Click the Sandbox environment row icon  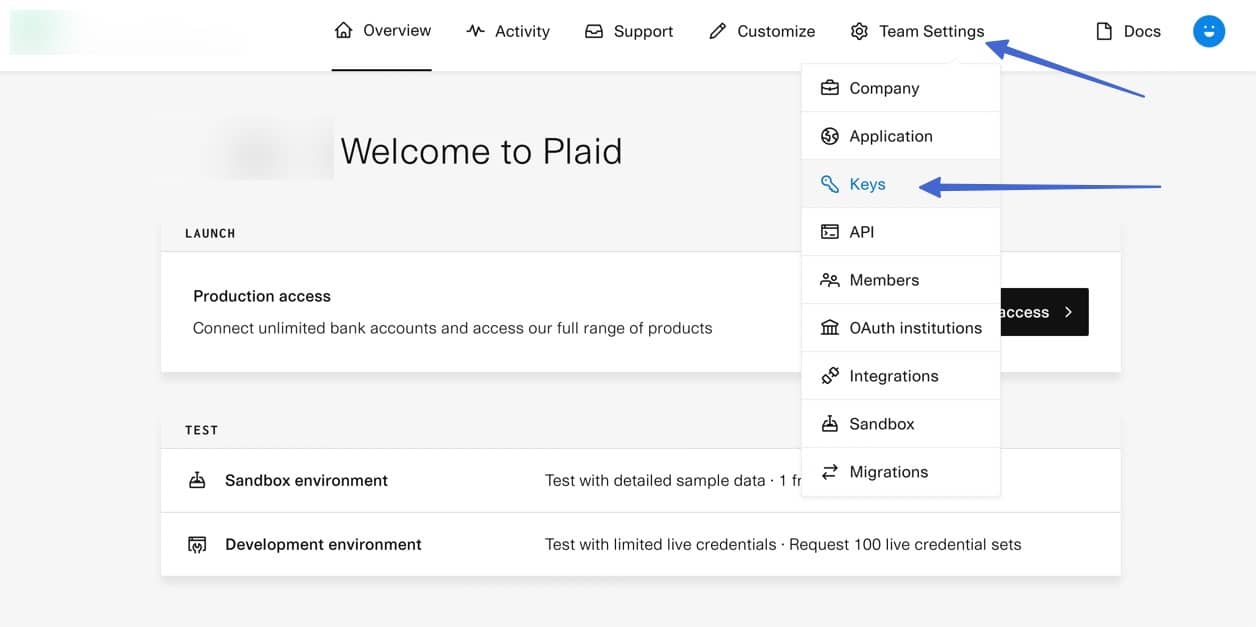(x=197, y=480)
